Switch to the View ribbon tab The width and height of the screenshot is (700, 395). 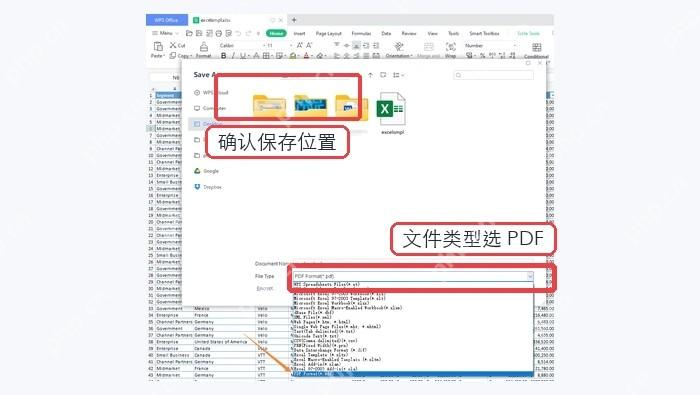433,33
